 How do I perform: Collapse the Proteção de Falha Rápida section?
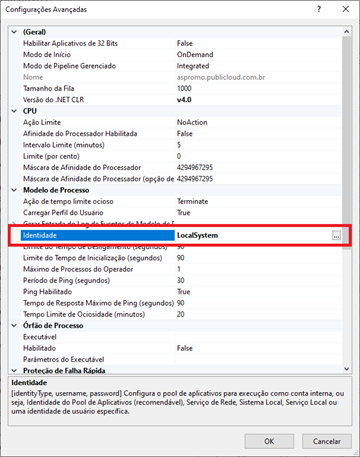pyautogui.click(x=14, y=370)
